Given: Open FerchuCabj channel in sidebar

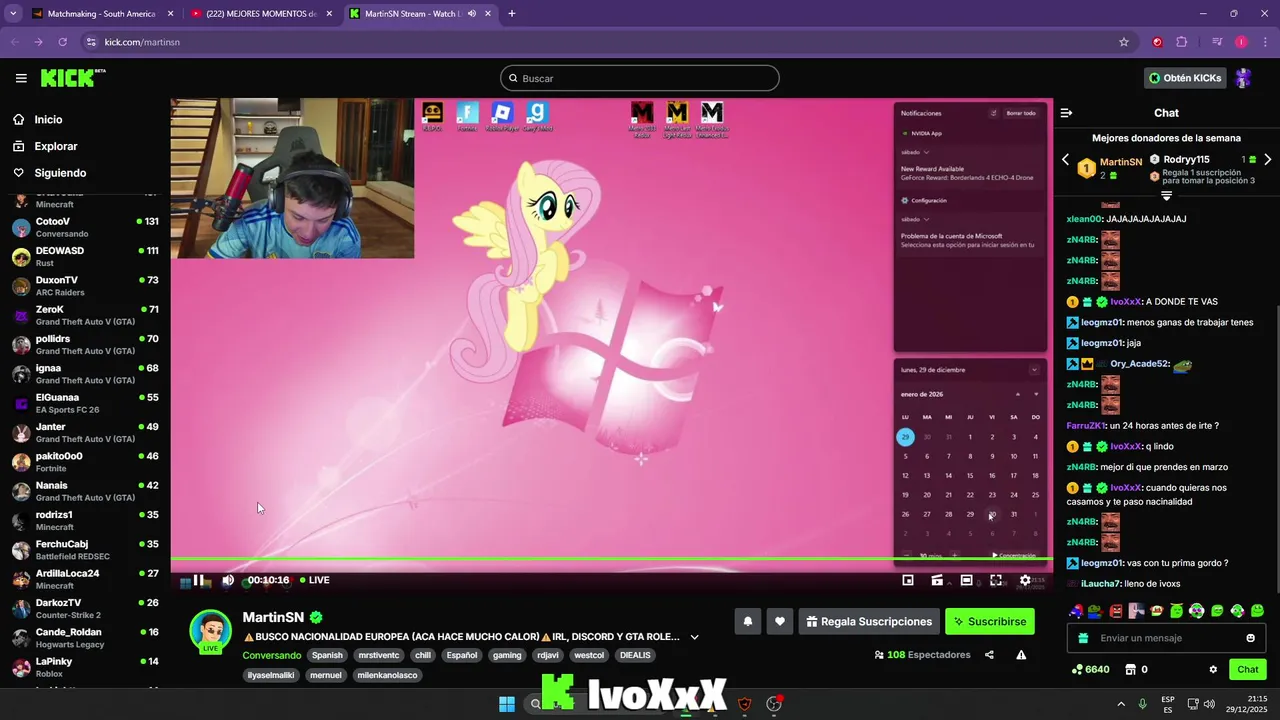Looking at the screenshot, I should [85, 550].
